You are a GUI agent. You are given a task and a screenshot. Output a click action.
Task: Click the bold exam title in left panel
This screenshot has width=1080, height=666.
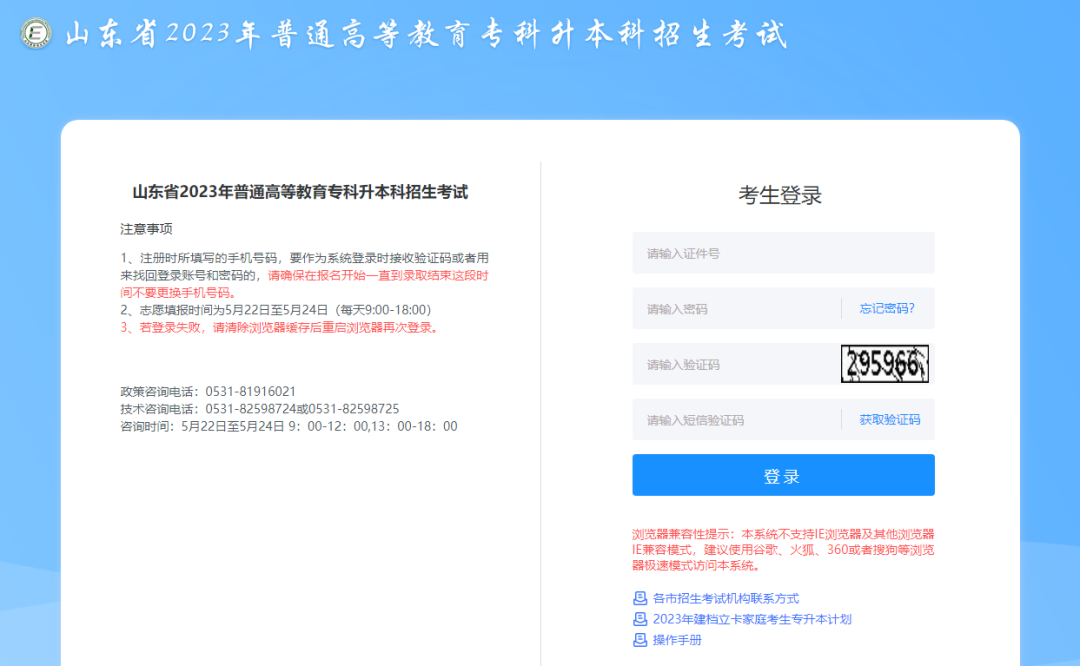point(300,192)
